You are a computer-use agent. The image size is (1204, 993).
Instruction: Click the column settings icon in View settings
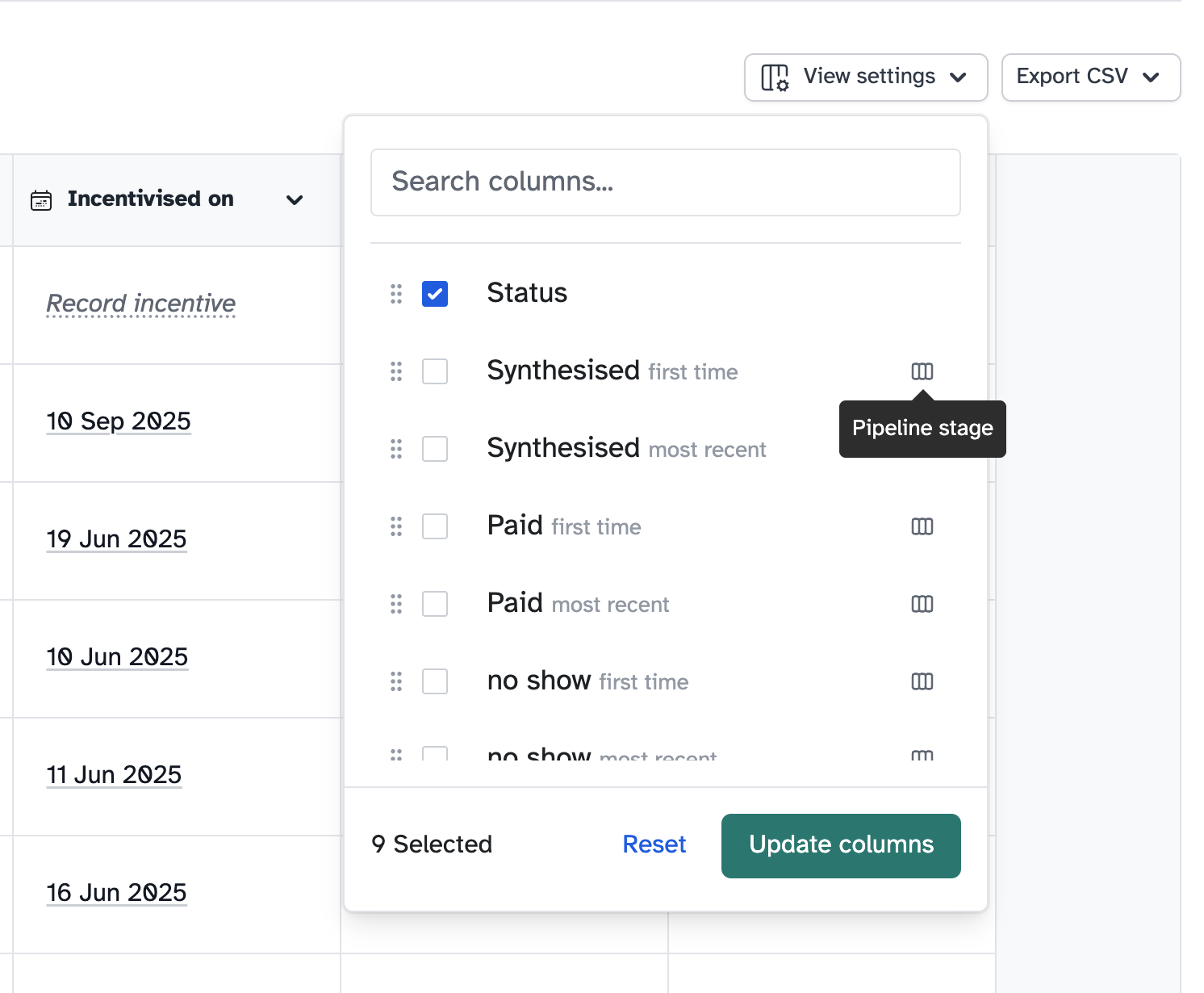pos(772,77)
